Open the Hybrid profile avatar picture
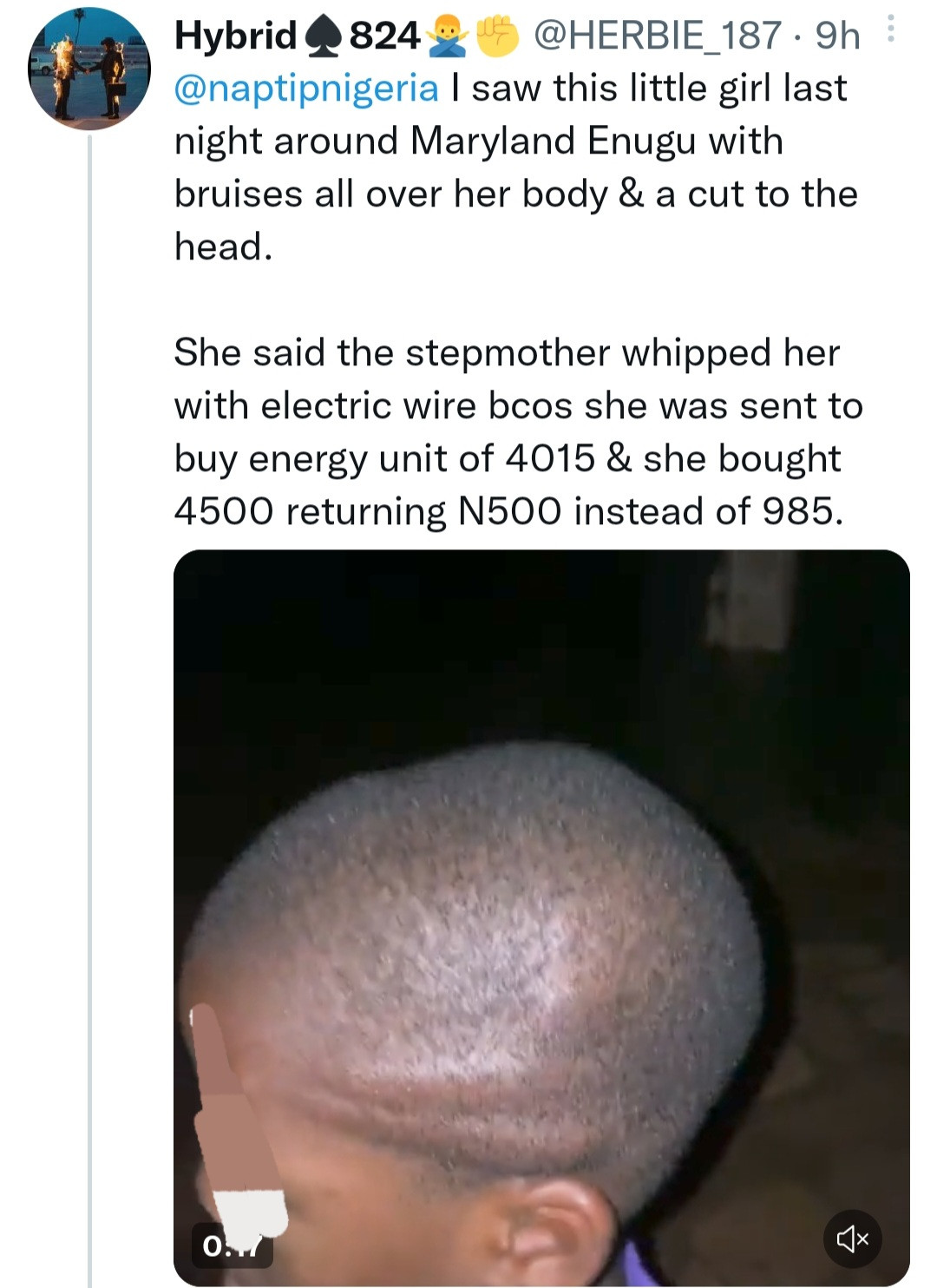 point(90,69)
